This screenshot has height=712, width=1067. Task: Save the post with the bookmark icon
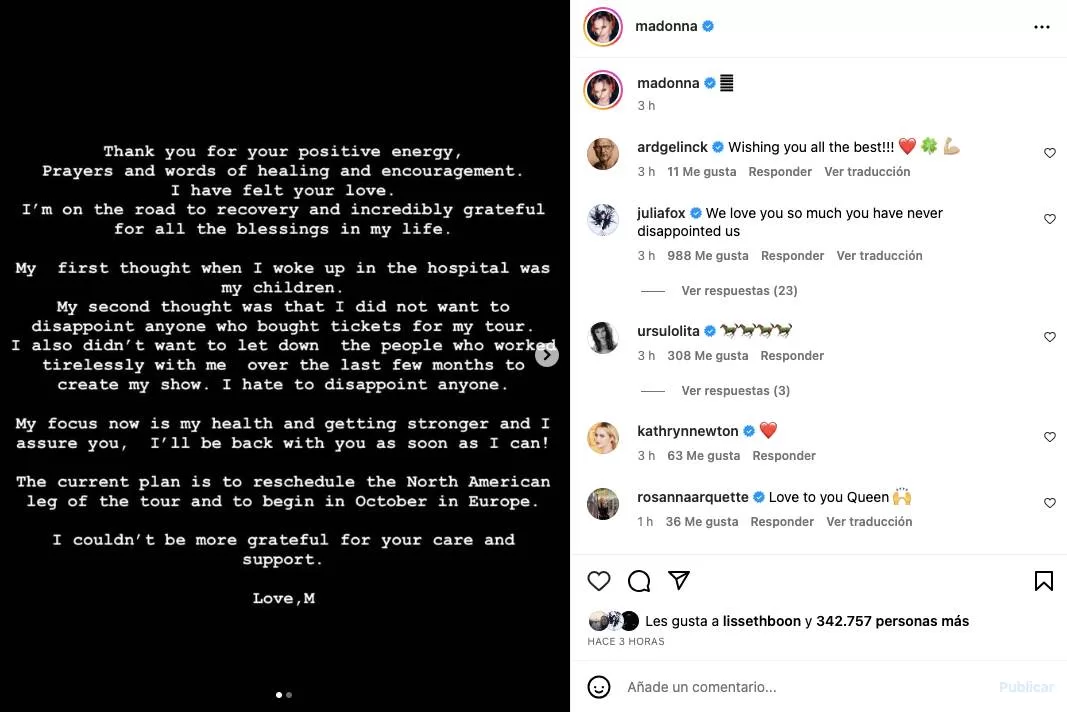click(x=1043, y=581)
